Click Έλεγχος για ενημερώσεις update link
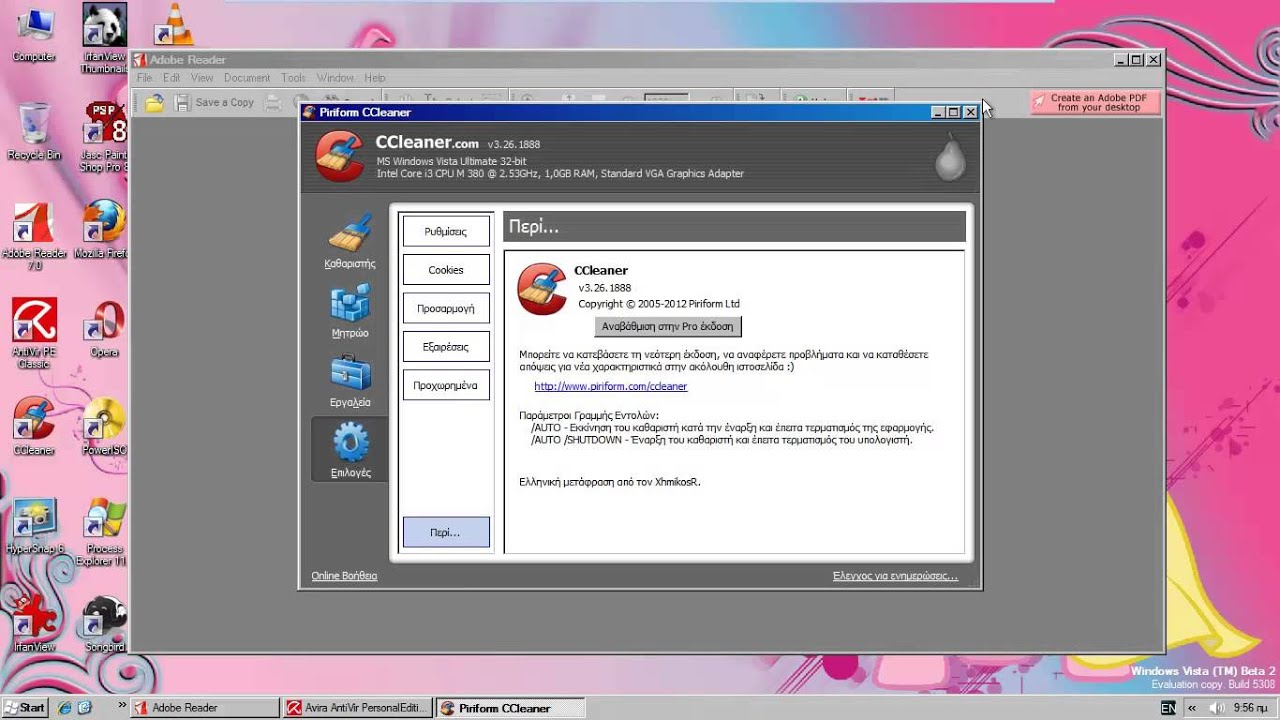The width and height of the screenshot is (1280, 720). (895, 576)
